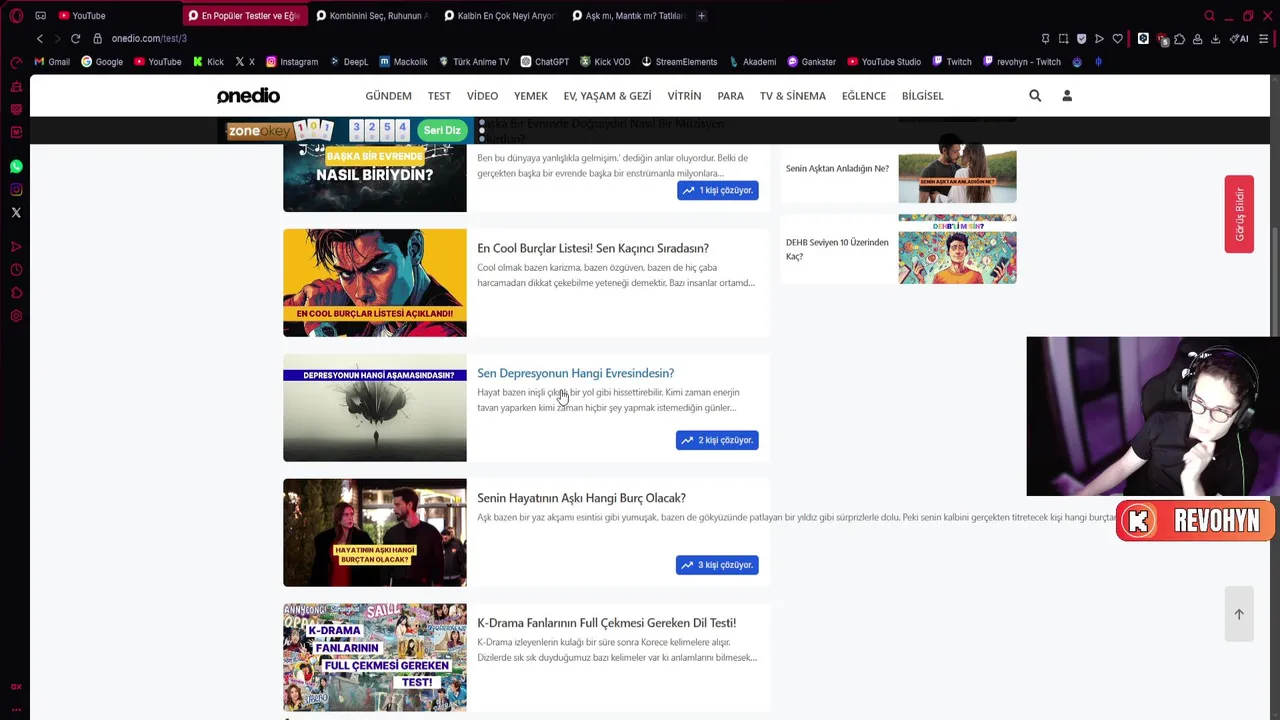Open a new tab with plus icon
Viewport: 1280px width, 720px height.
(x=701, y=16)
